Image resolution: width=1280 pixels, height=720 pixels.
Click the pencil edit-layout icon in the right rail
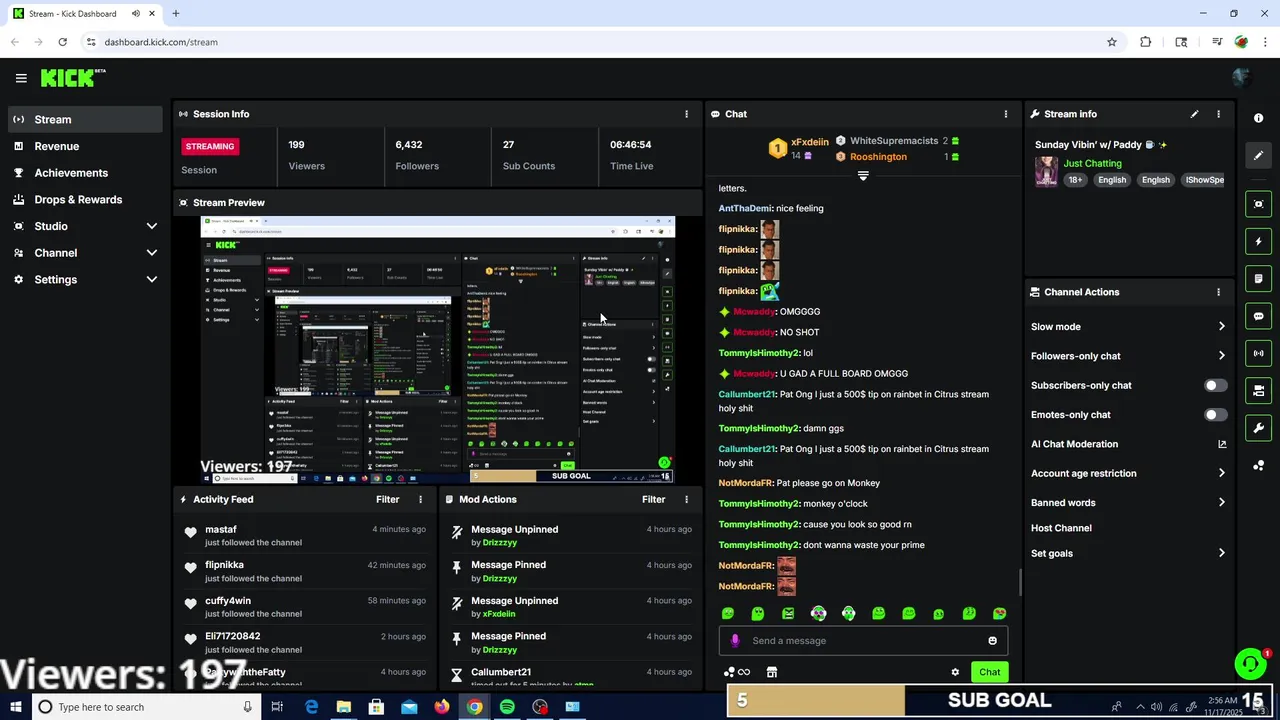1258,155
